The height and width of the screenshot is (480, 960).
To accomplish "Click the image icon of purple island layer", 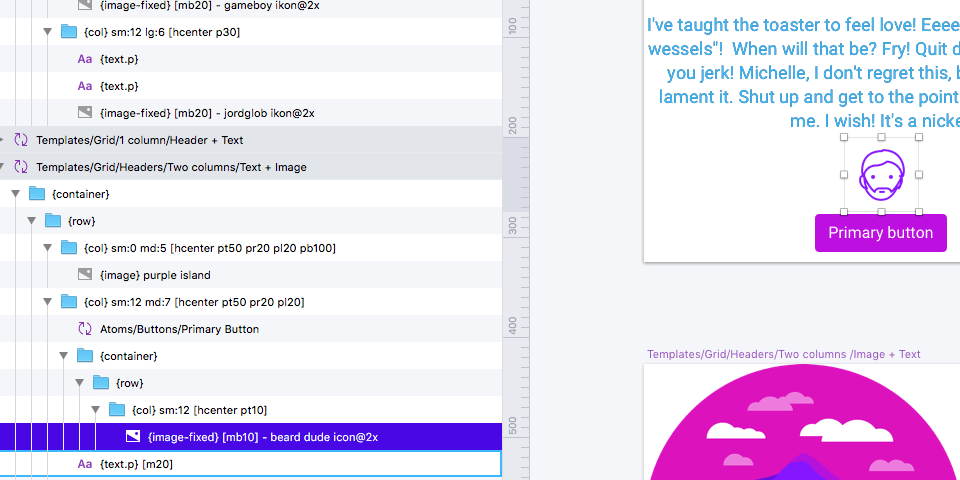I will click(85, 275).
